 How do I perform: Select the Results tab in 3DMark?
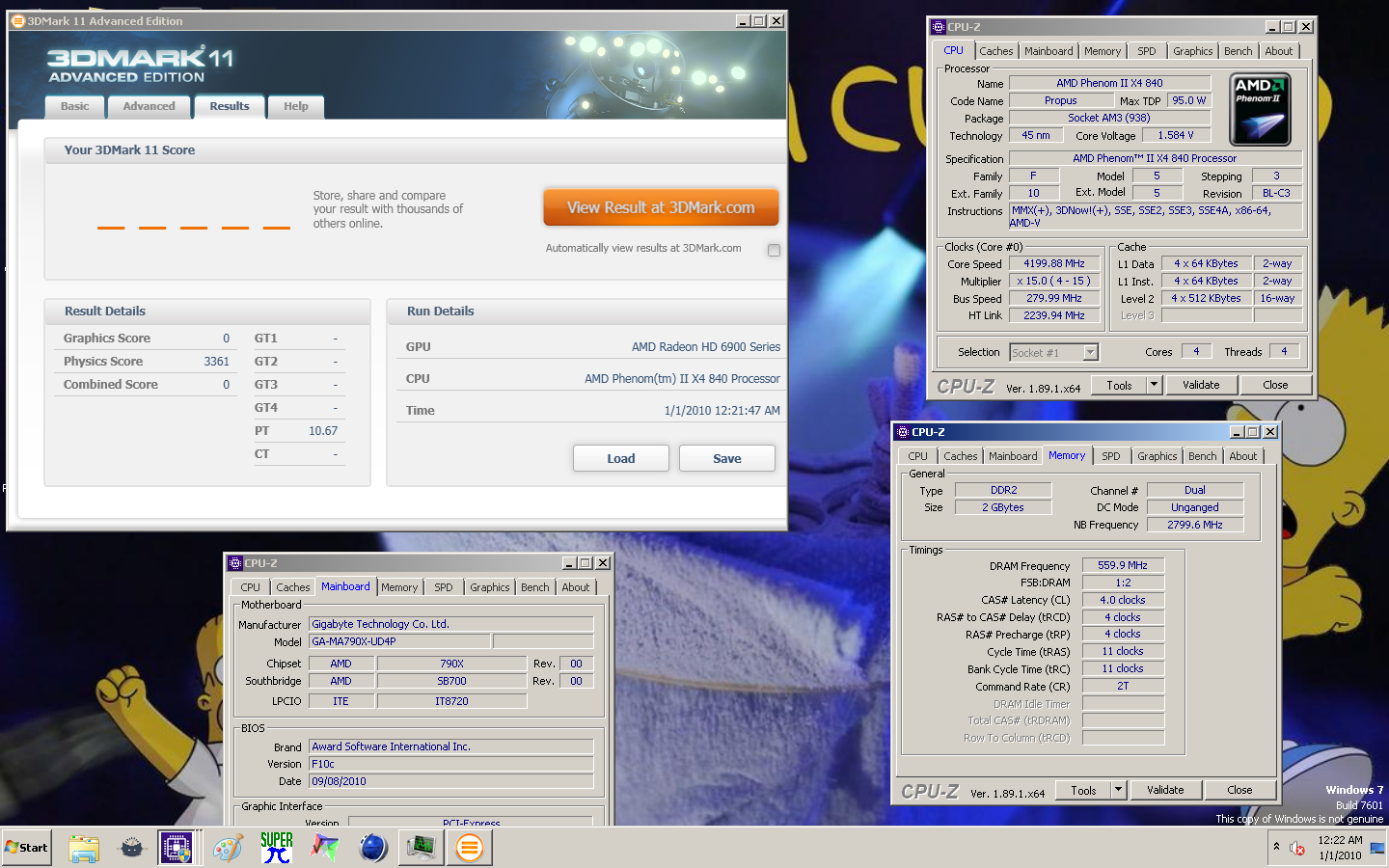230,106
